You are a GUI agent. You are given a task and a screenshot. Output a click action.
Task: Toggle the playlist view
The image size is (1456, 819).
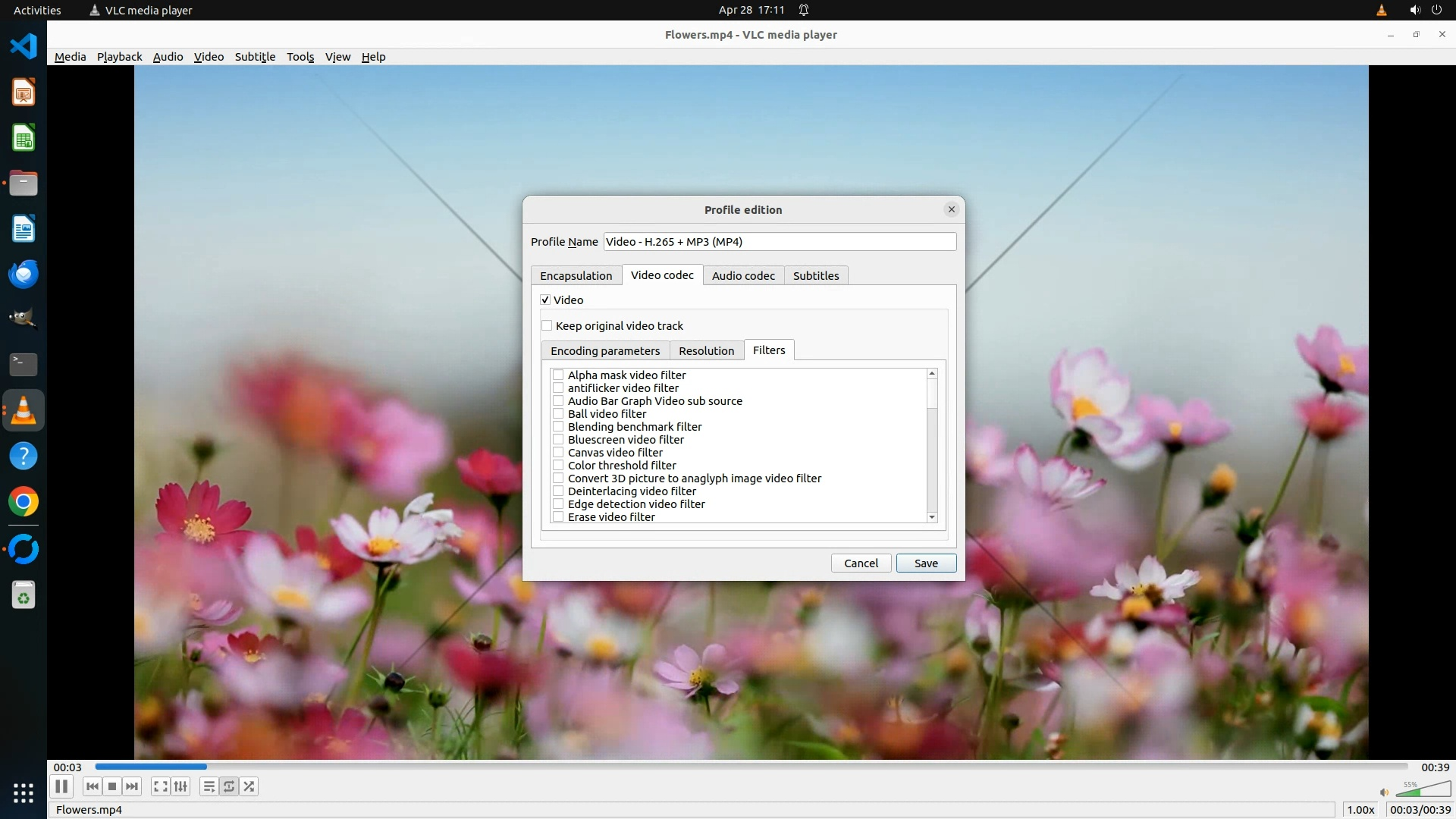coord(209,786)
